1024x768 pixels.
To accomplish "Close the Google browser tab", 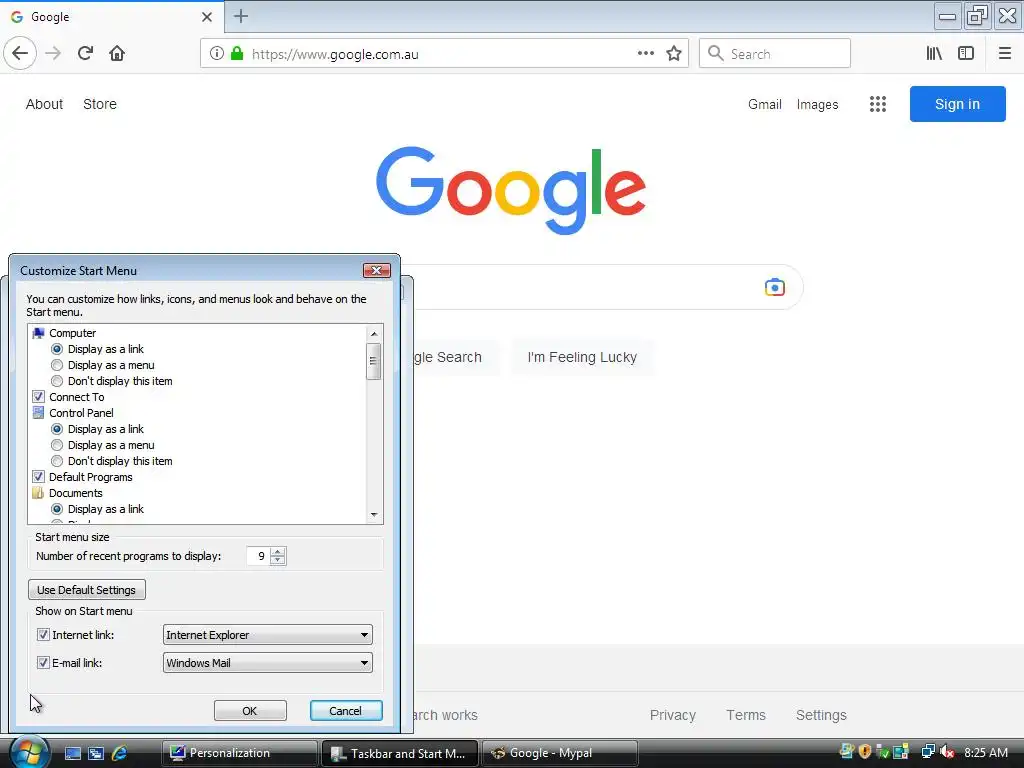I will click(206, 16).
